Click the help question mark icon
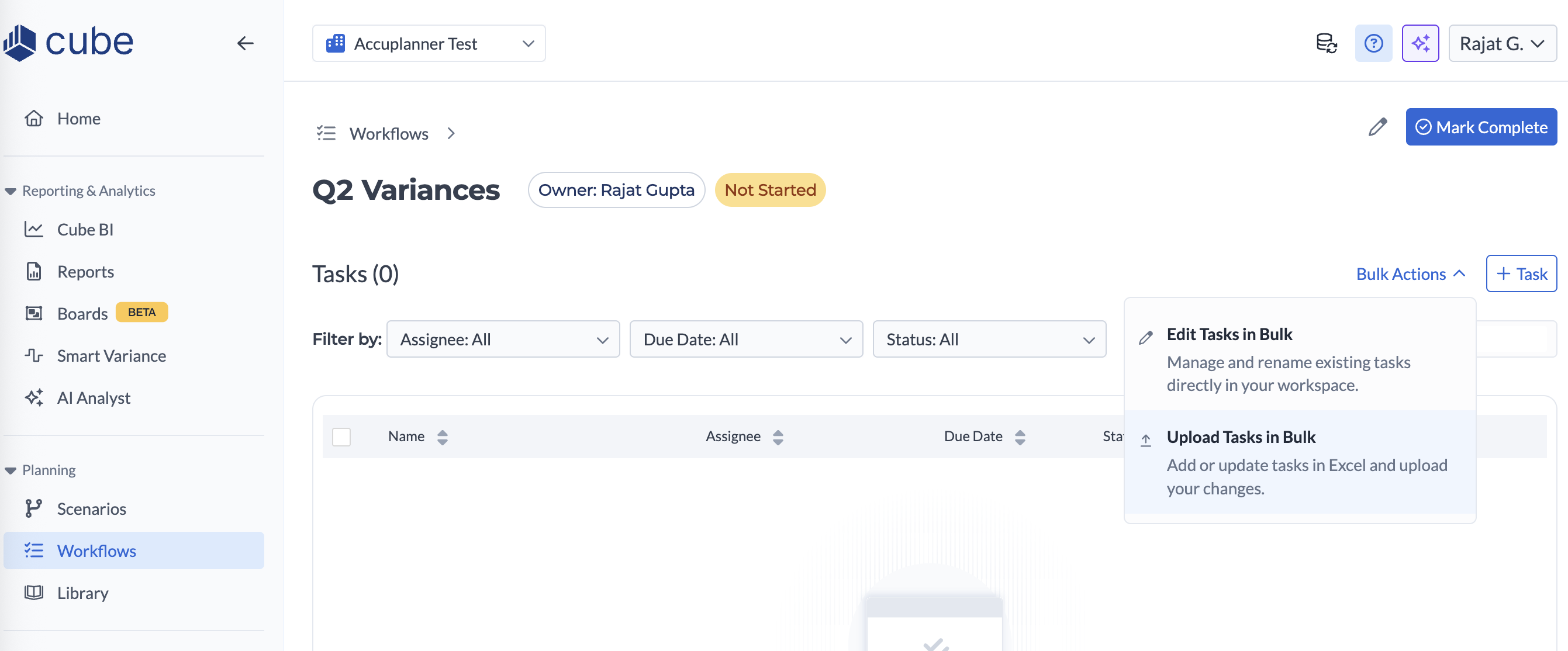The image size is (1568, 651). 1373,43
